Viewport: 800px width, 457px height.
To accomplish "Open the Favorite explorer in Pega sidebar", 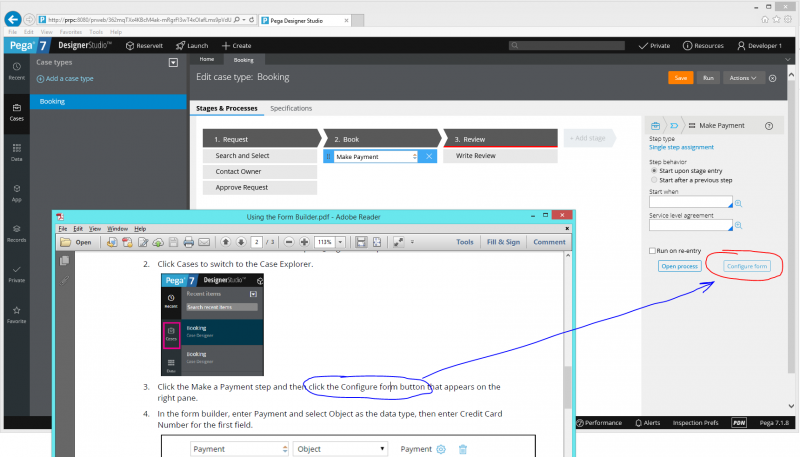I will pyautogui.click(x=16, y=315).
